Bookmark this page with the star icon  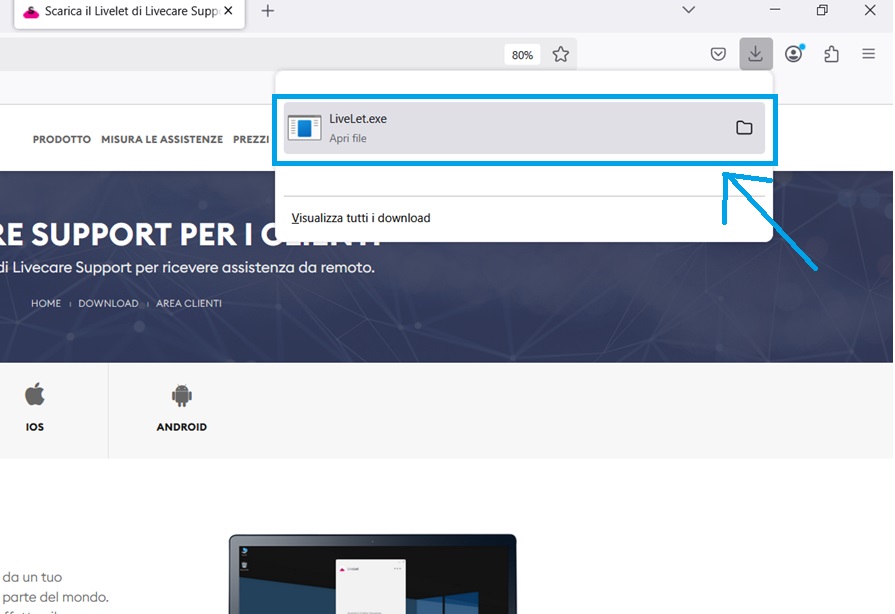[561, 54]
